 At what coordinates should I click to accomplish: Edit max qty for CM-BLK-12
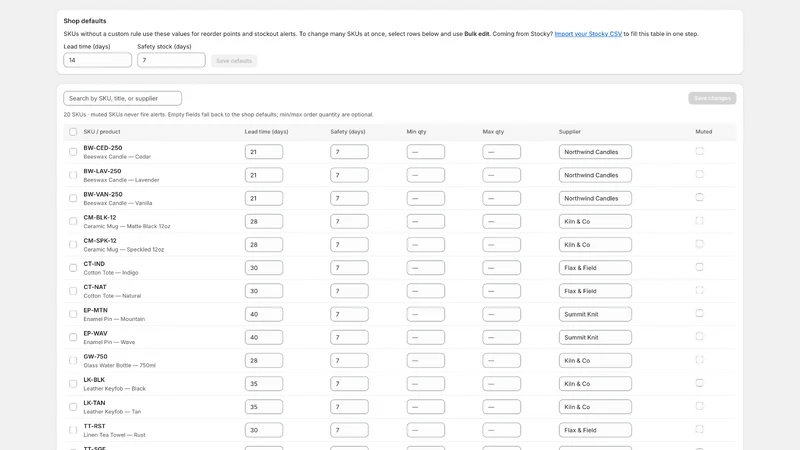[x=502, y=221]
